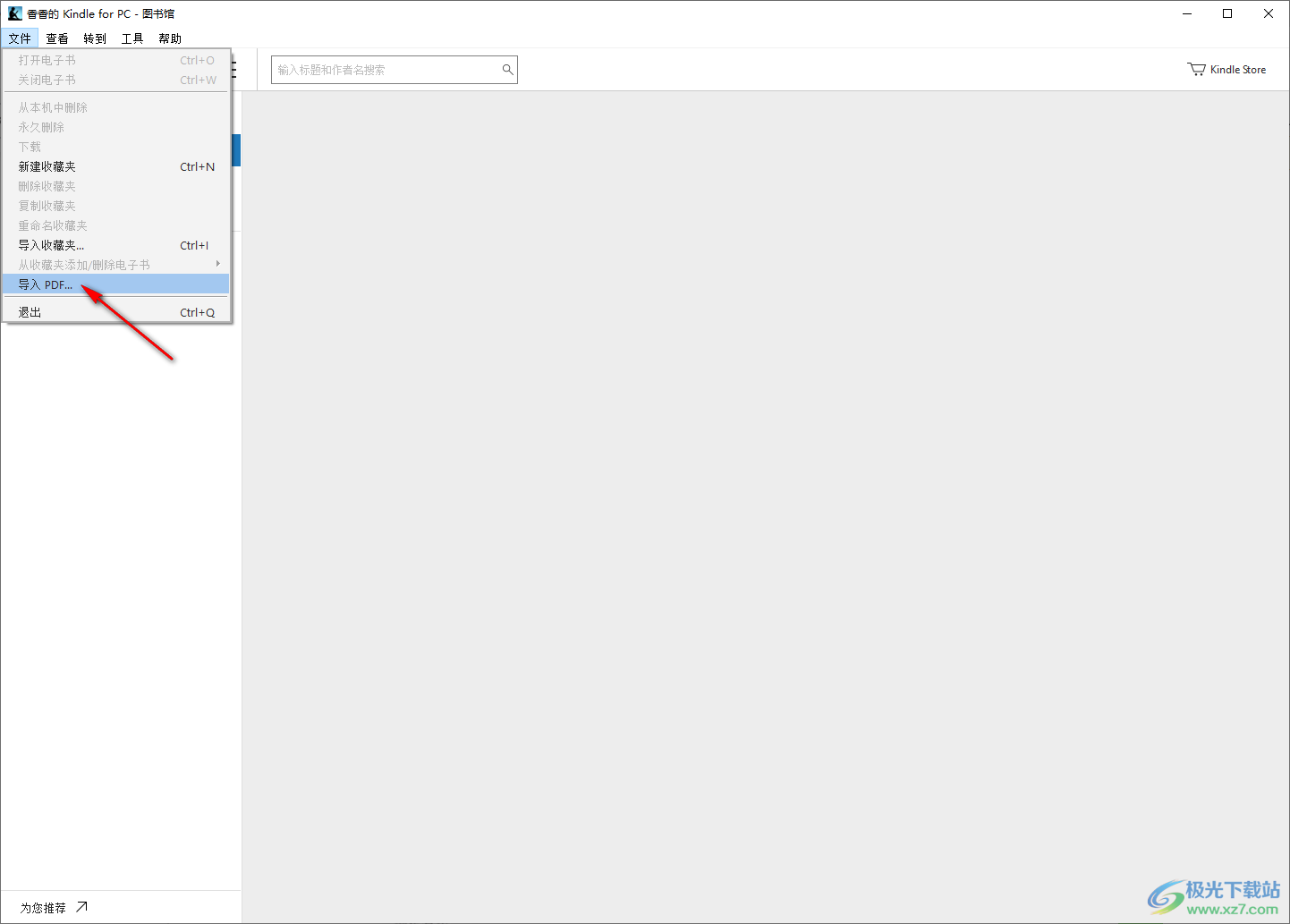1290x924 pixels.
Task: Click the greyed 关闭电子书 entry
Action: point(116,80)
